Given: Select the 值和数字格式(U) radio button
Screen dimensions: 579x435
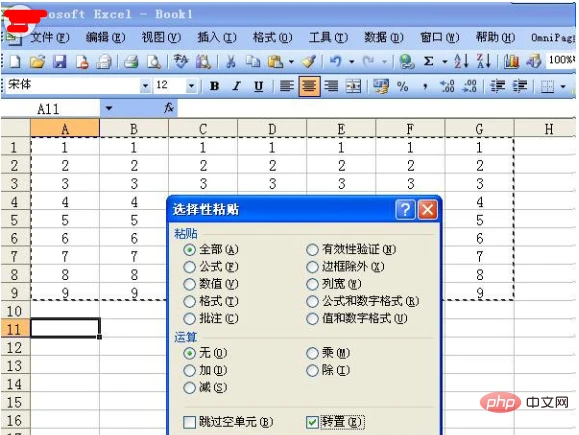Looking at the screenshot, I should [x=312, y=319].
